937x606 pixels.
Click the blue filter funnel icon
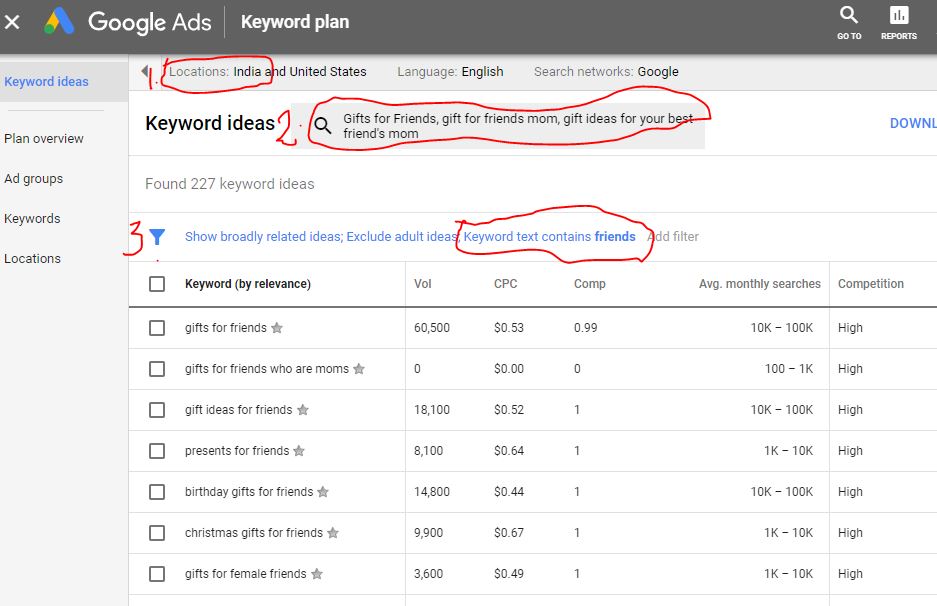coord(157,237)
